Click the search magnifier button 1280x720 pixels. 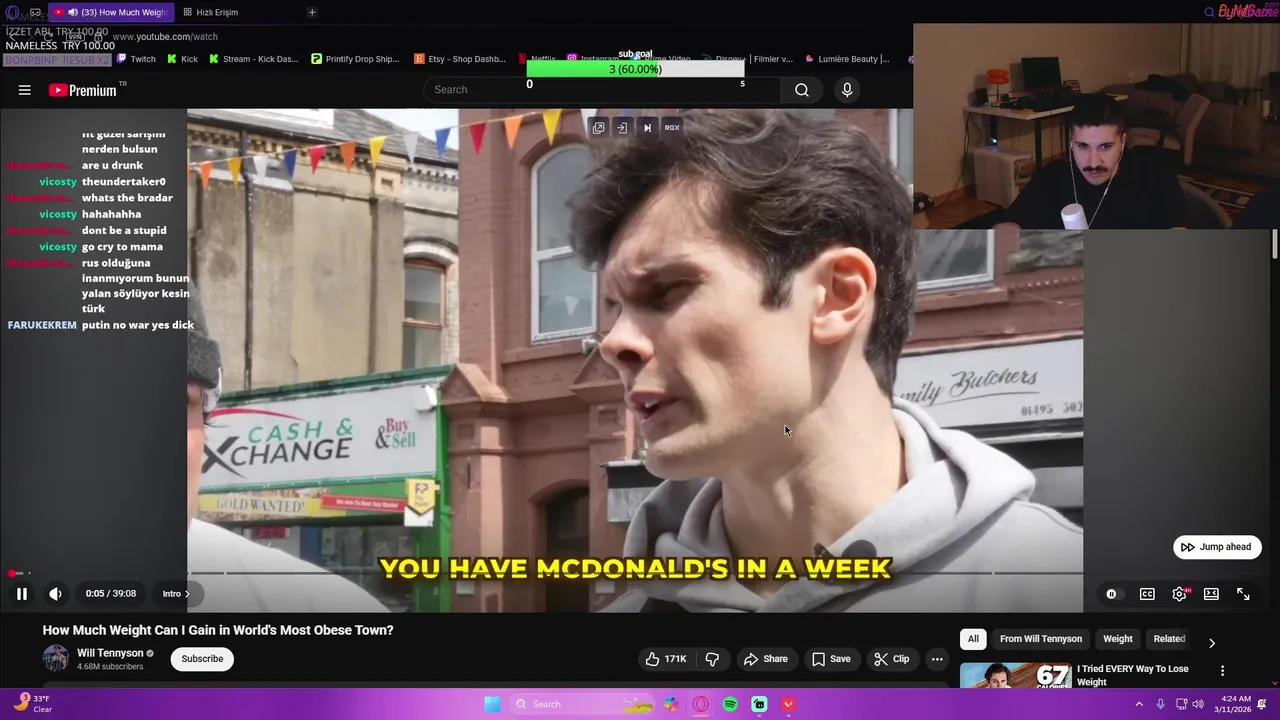coord(801,90)
